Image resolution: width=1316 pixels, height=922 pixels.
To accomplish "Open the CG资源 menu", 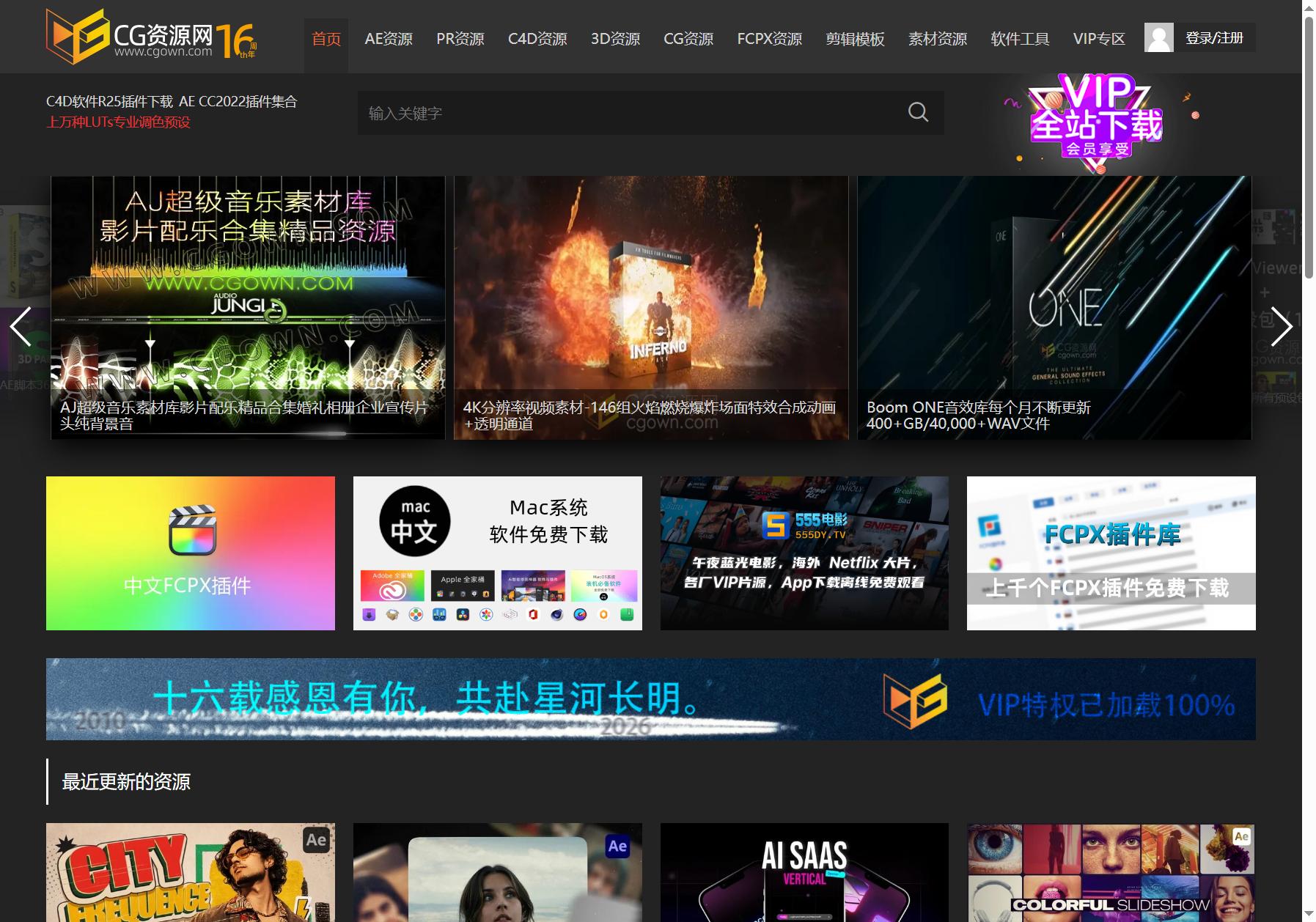I will [x=688, y=39].
